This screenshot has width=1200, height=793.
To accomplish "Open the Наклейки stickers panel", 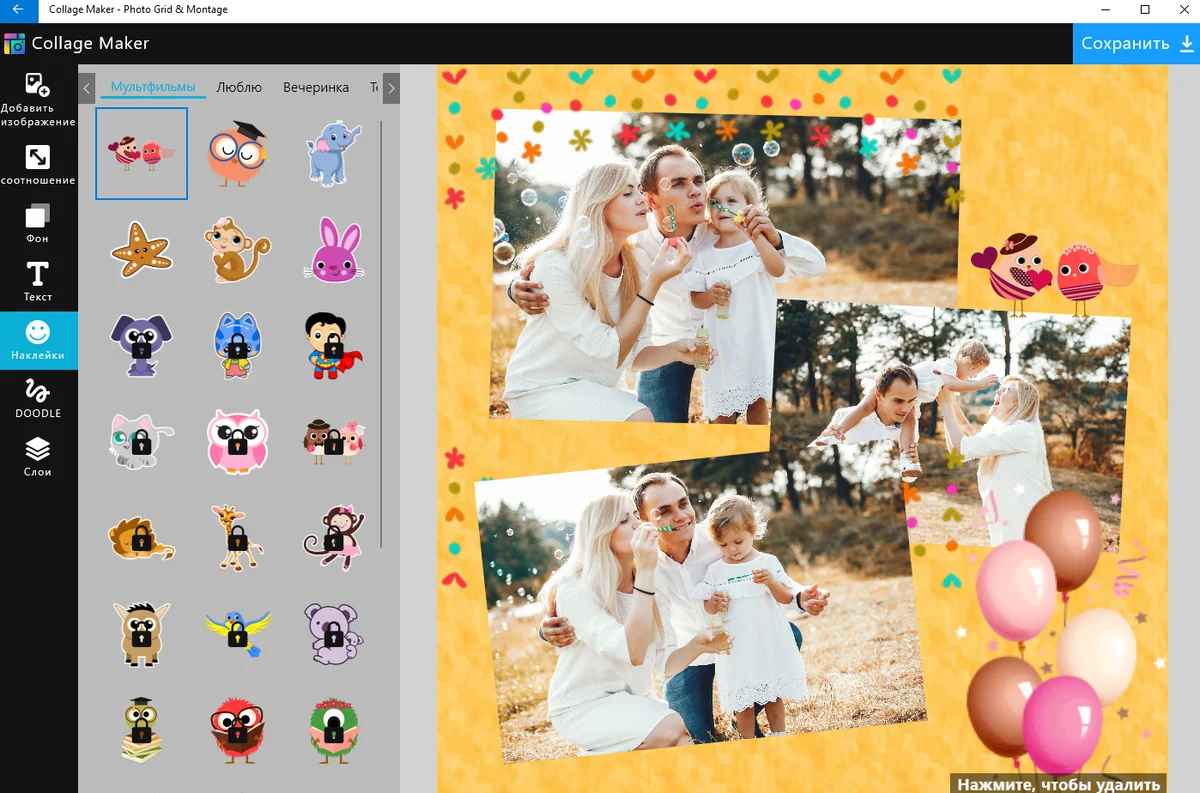I will click(x=38, y=340).
